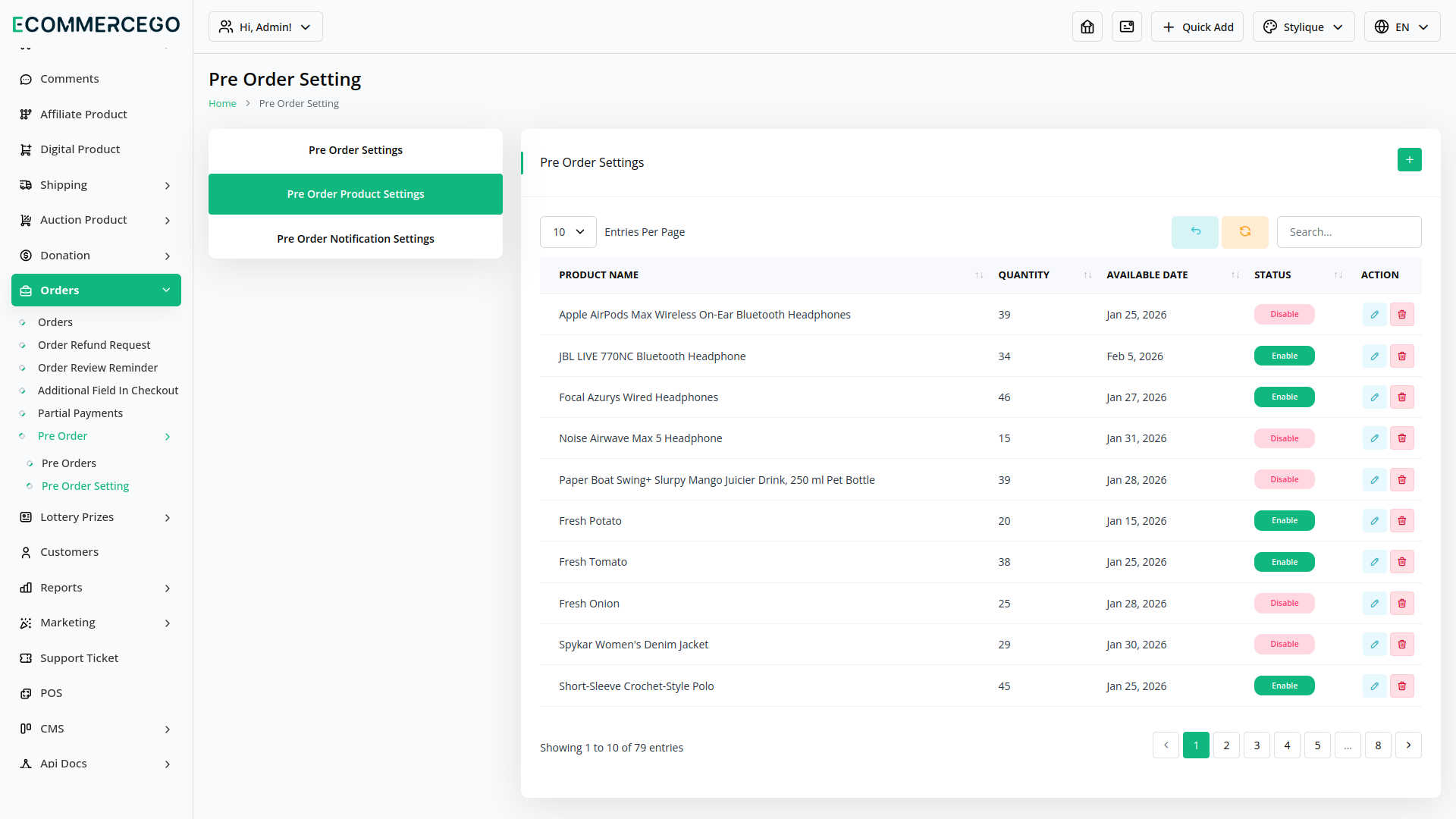Viewport: 1456px width, 819px height.
Task: Expand the Lottery Prizes sidebar menu
Action: pyautogui.click(x=96, y=517)
